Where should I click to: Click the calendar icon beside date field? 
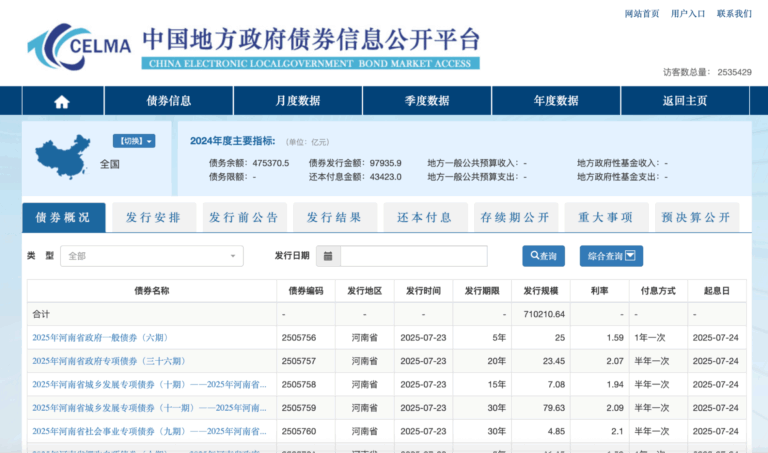[328, 256]
